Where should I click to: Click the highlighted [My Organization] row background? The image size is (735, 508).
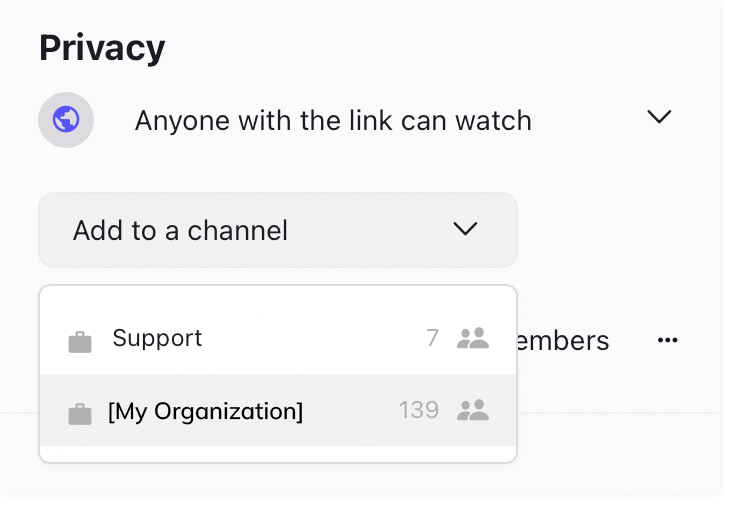[x=278, y=410]
